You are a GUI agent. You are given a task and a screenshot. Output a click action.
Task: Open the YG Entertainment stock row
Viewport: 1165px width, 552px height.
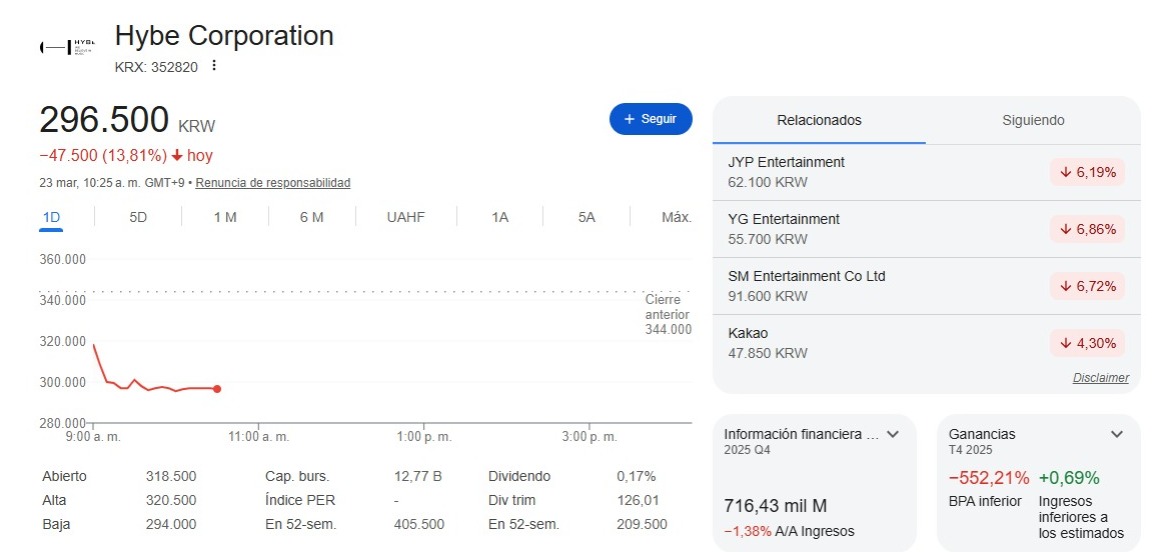pos(927,230)
